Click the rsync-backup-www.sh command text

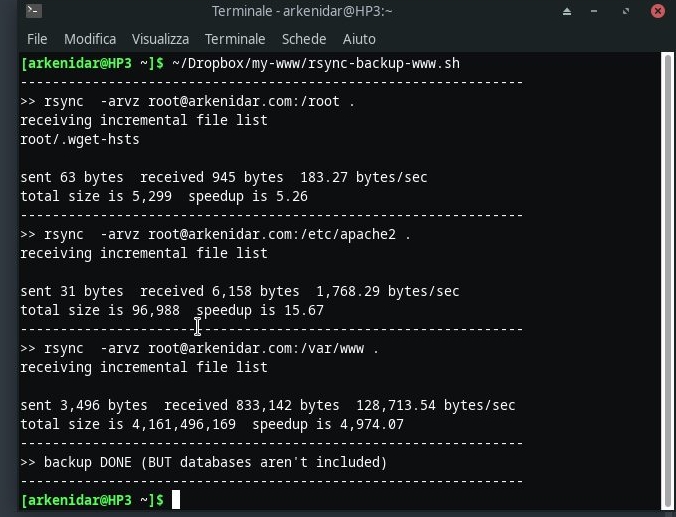point(316,63)
